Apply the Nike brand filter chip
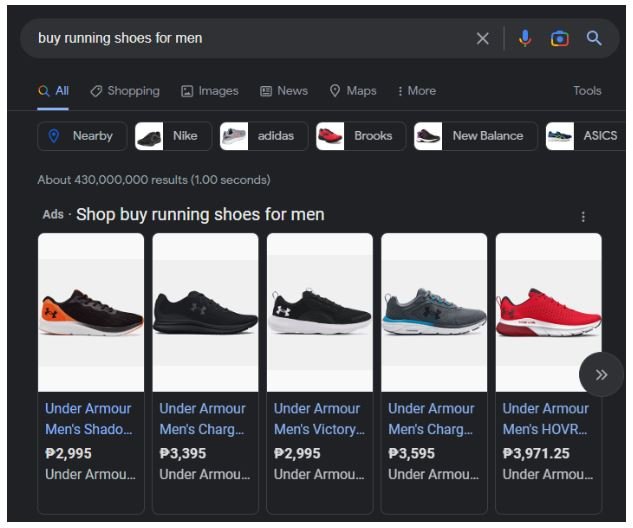 tap(173, 136)
